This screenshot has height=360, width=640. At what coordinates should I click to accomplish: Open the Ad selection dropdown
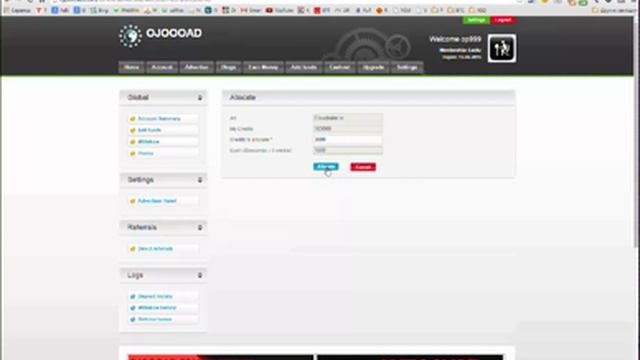348,118
